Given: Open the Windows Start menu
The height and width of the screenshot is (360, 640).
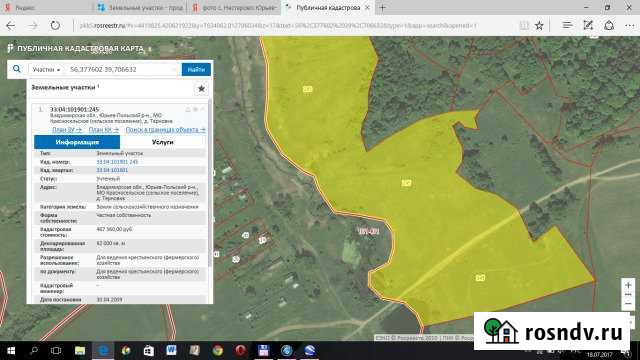Looking at the screenshot, I should pos(11,351).
